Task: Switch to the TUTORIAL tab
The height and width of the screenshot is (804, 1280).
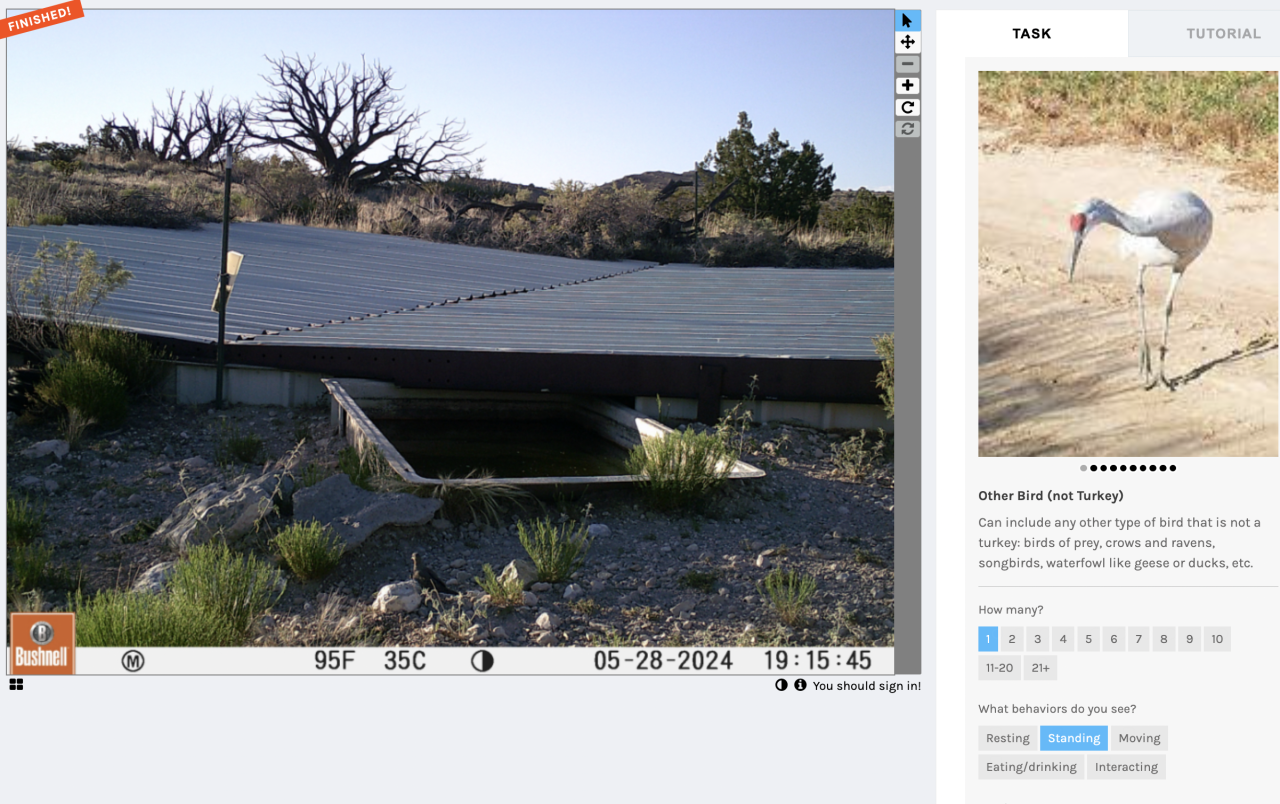Action: click(x=1223, y=33)
